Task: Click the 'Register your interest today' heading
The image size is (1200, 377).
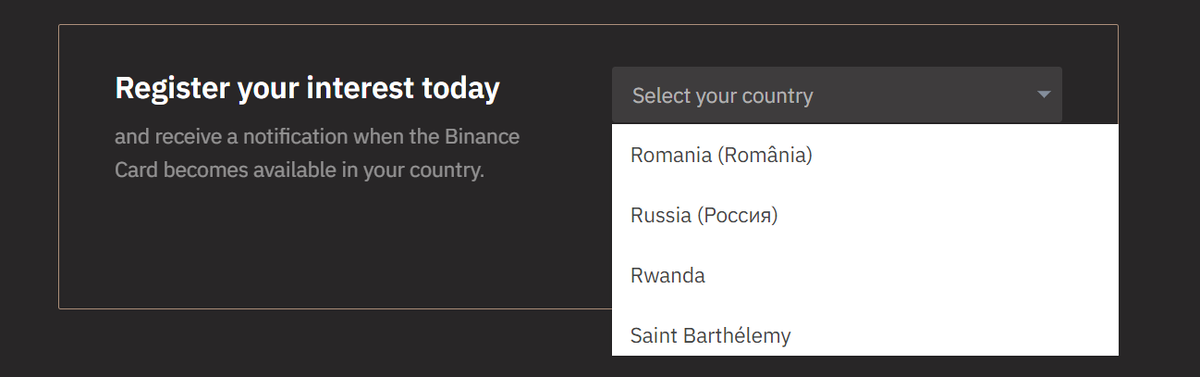Action: tap(307, 89)
